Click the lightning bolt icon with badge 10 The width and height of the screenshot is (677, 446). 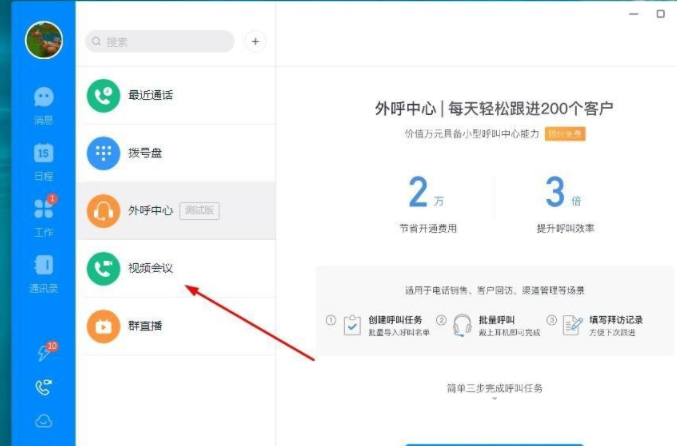(x=44, y=353)
